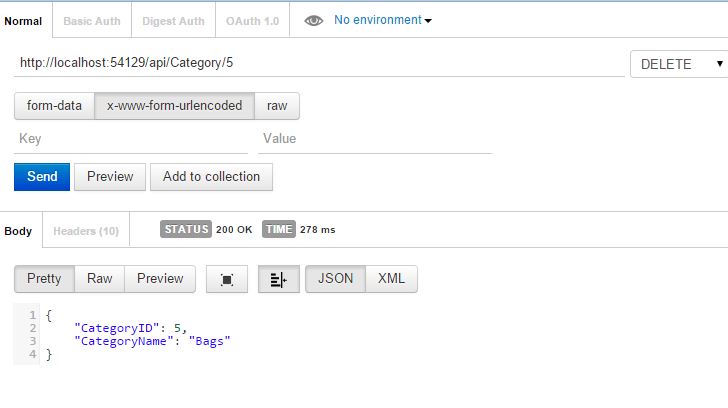Open the DELETE method dropdown

pyautogui.click(x=679, y=64)
